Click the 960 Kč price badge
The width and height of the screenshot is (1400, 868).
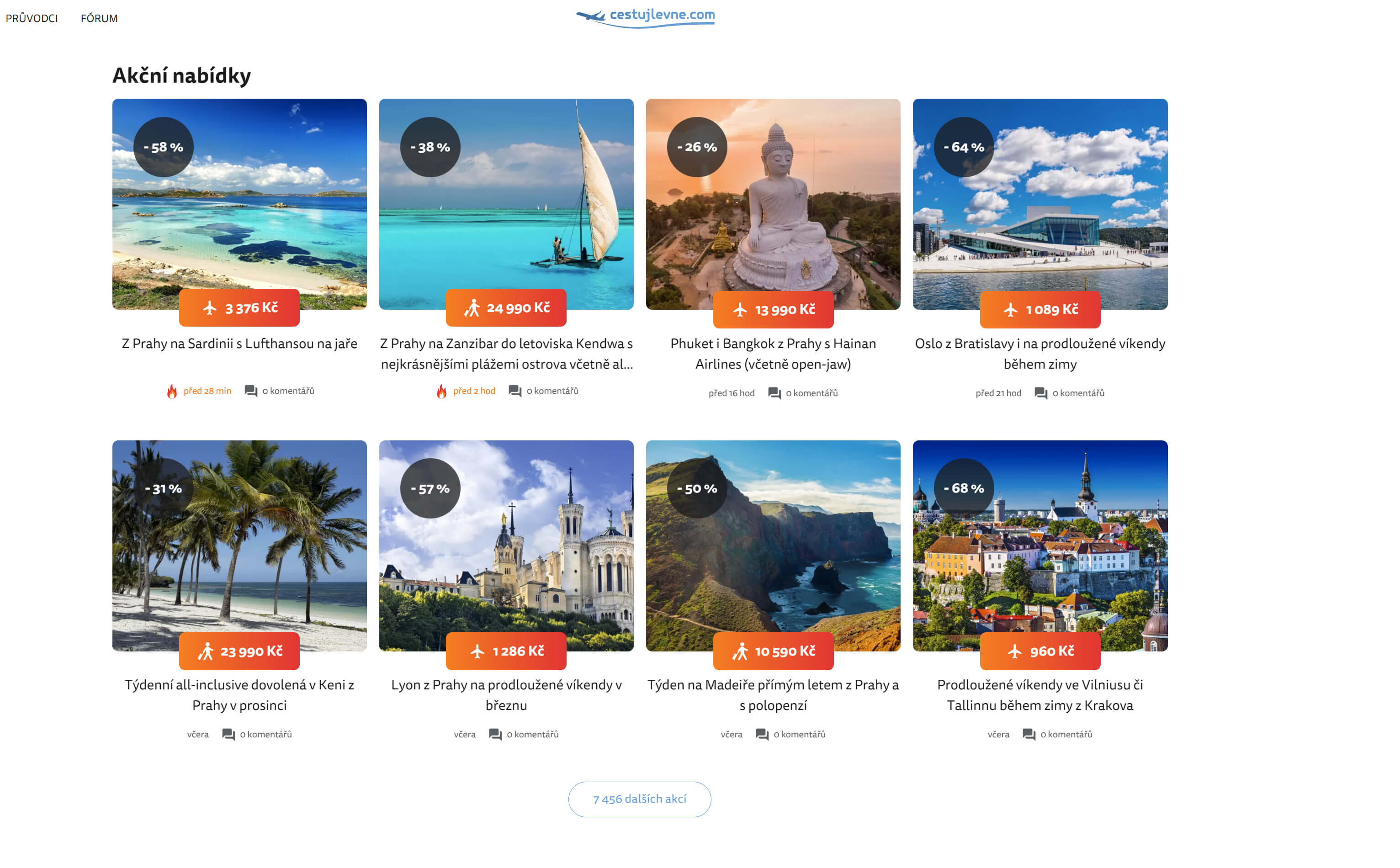coord(1039,651)
